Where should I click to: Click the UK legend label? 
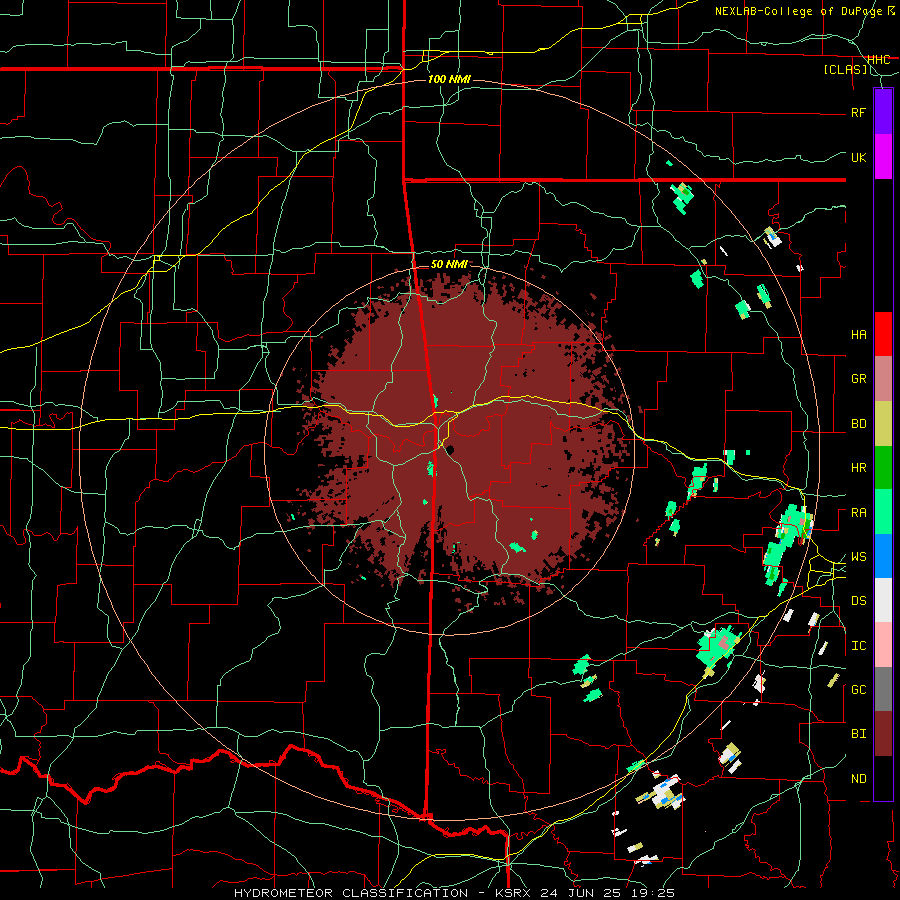click(858, 157)
